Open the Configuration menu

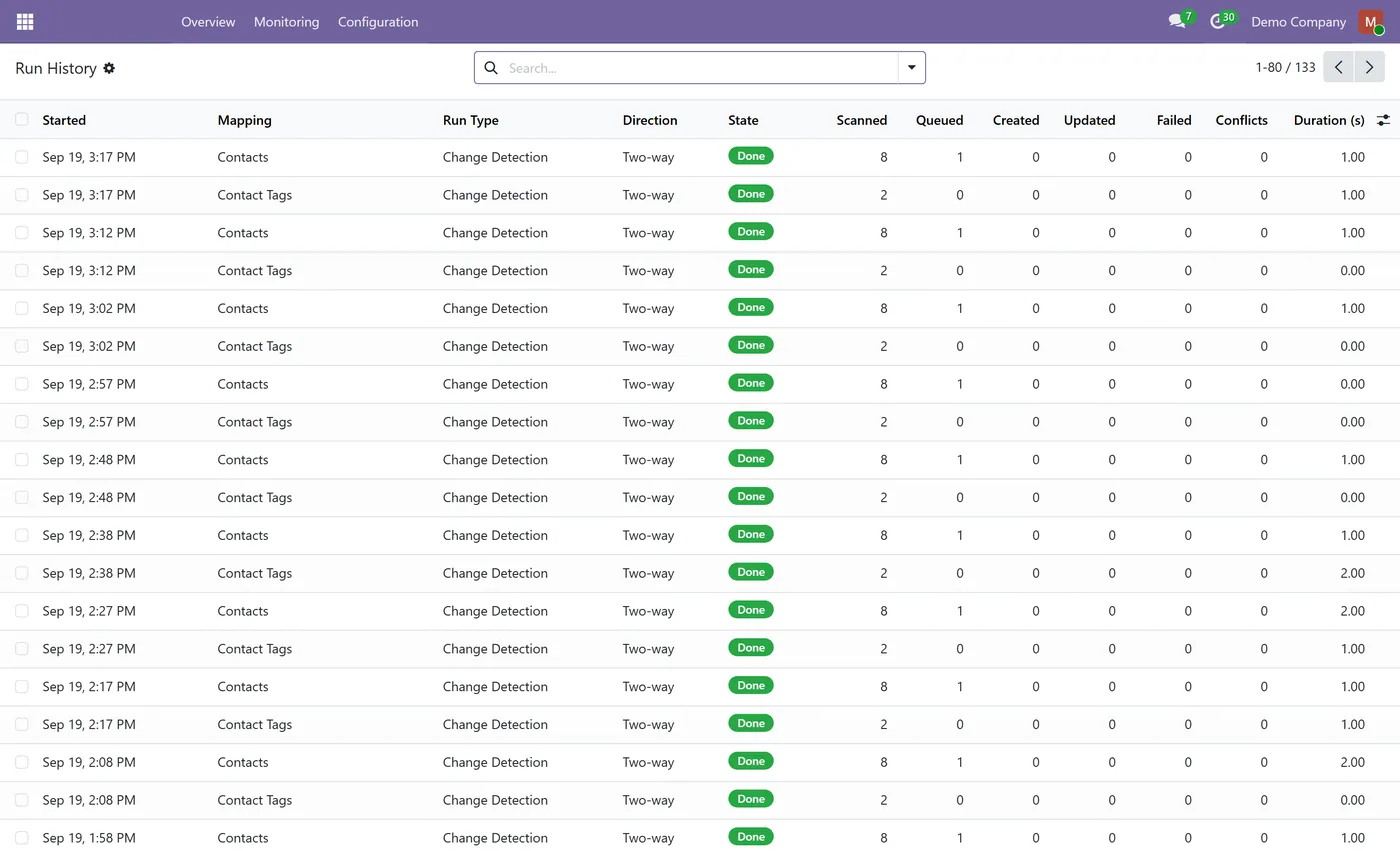(x=378, y=21)
